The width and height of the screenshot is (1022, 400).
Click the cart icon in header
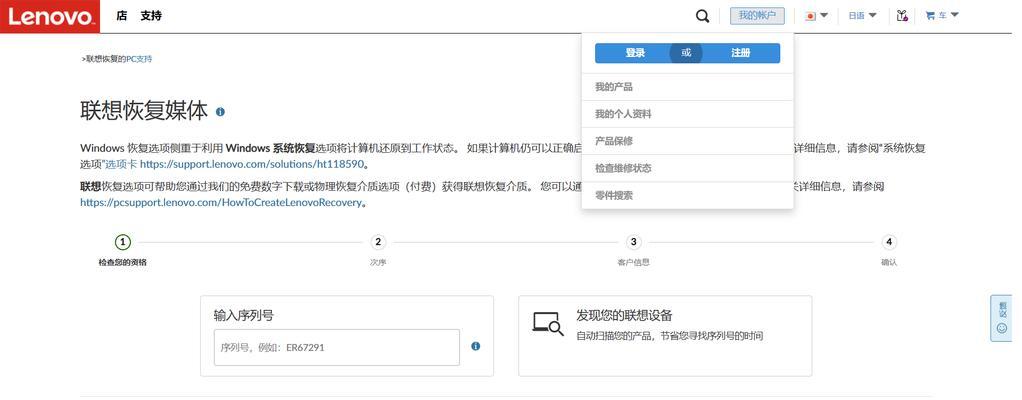click(x=930, y=16)
